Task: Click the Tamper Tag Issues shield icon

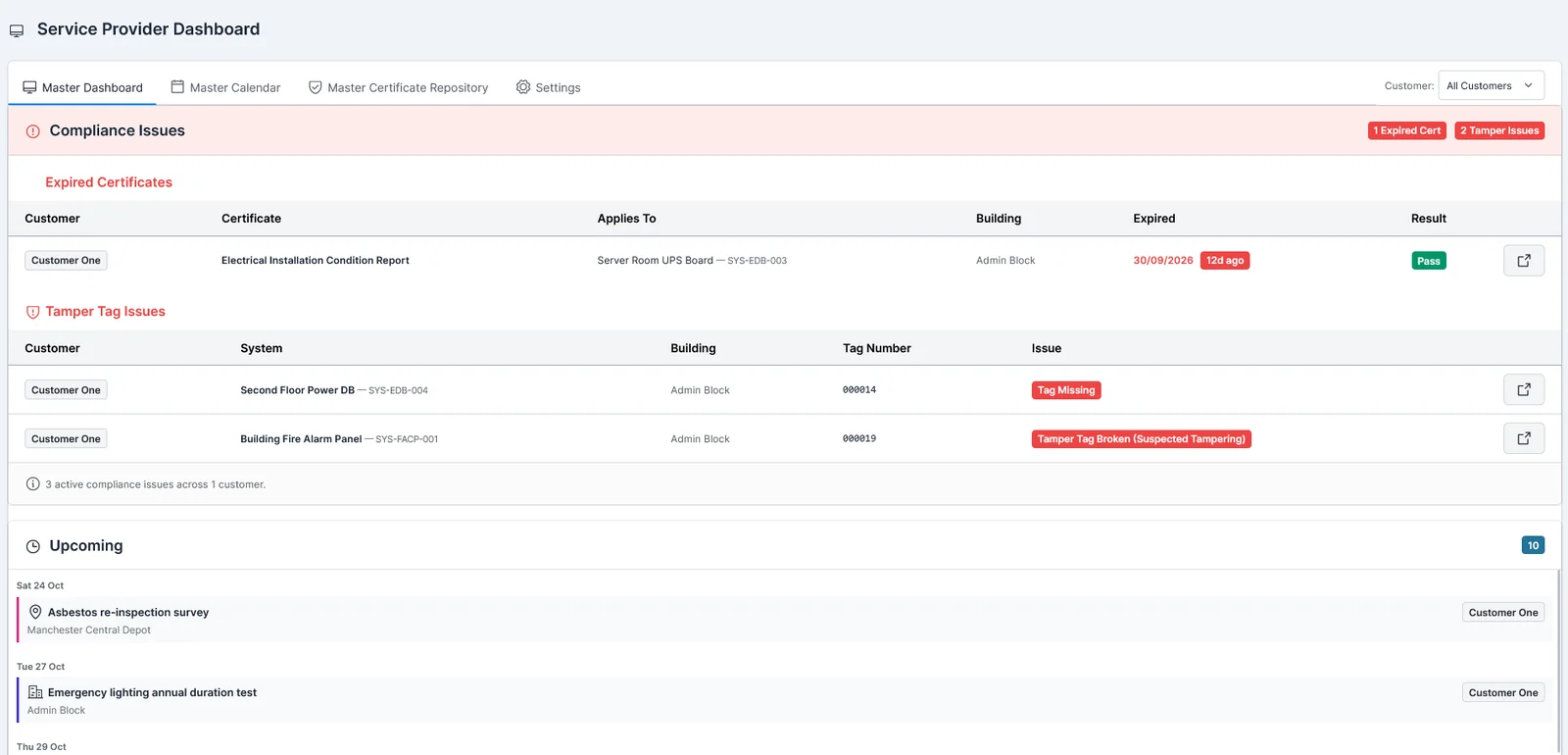Action: [x=32, y=312]
